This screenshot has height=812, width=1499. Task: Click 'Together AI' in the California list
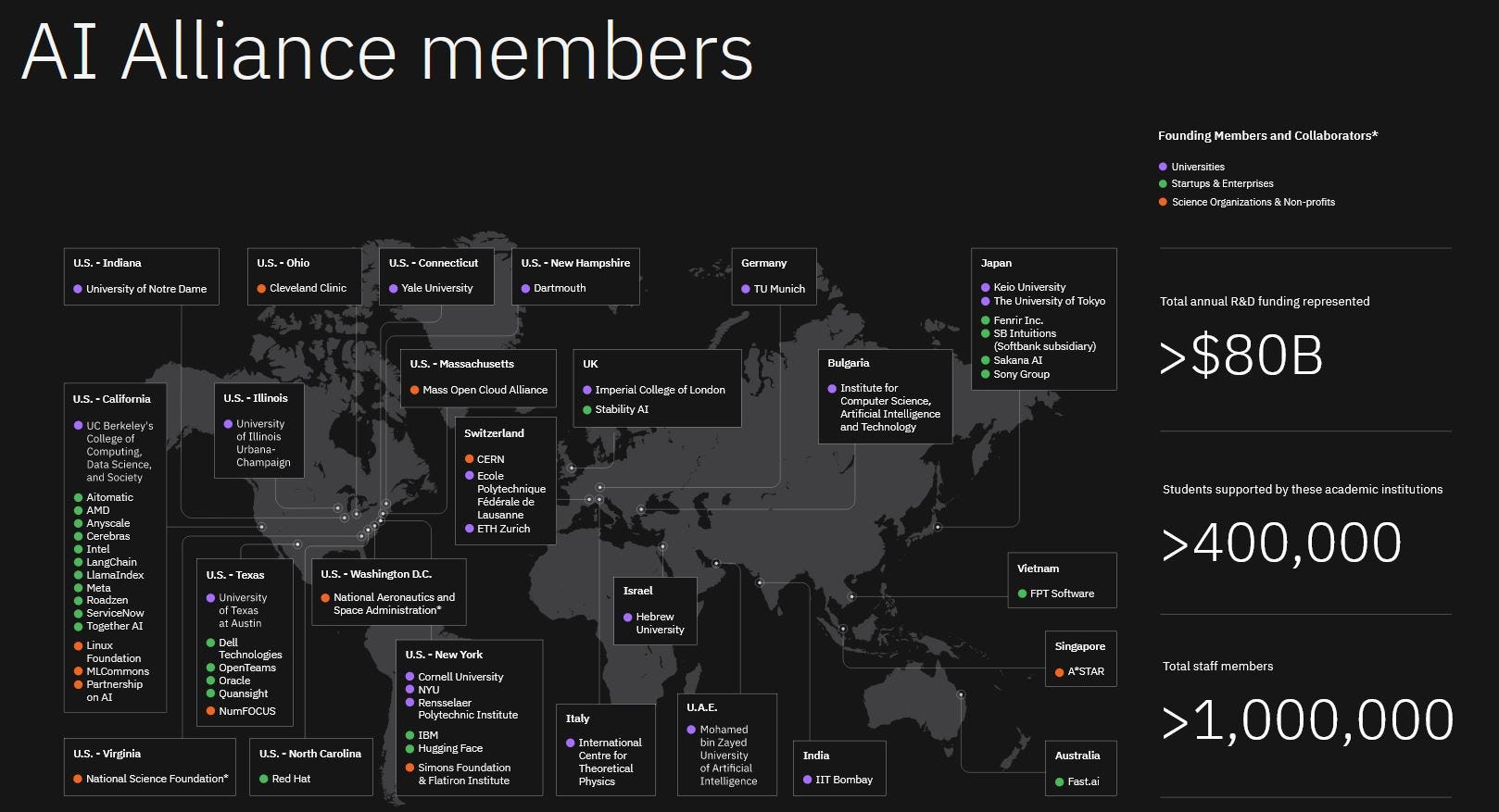115,626
